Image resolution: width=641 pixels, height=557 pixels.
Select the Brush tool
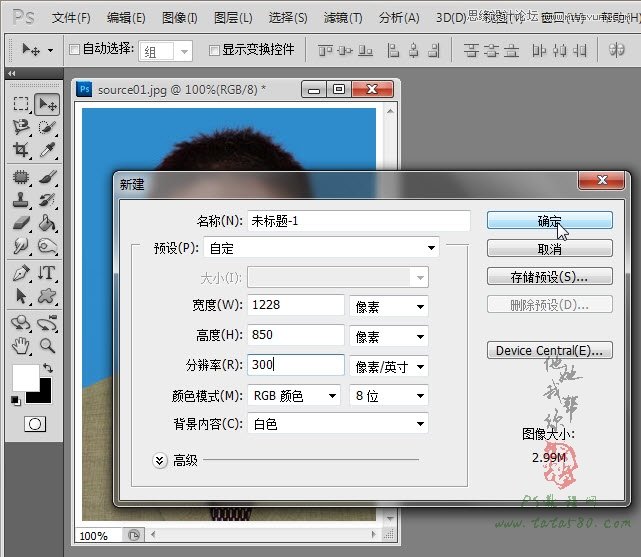pos(47,177)
